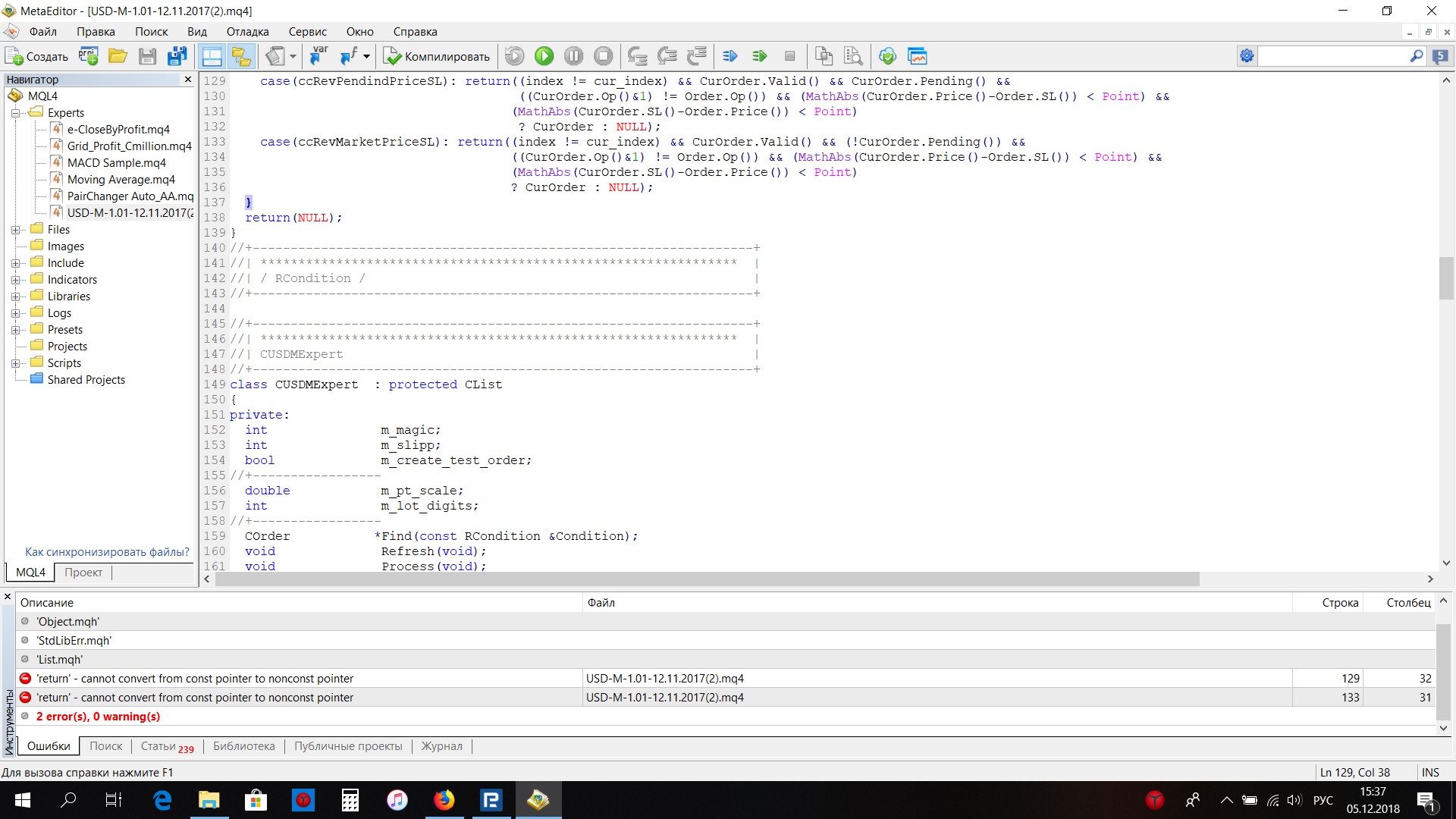Screen dimensions: 1456x819
Task: Open the Сервис menu
Action: 307,32
